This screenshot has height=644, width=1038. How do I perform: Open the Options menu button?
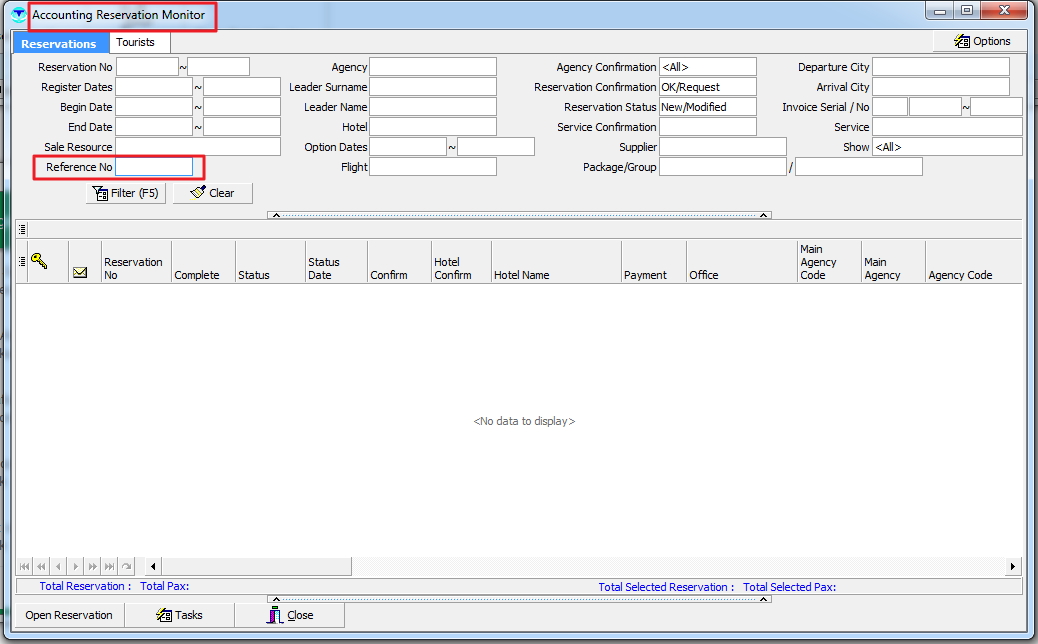tap(982, 41)
